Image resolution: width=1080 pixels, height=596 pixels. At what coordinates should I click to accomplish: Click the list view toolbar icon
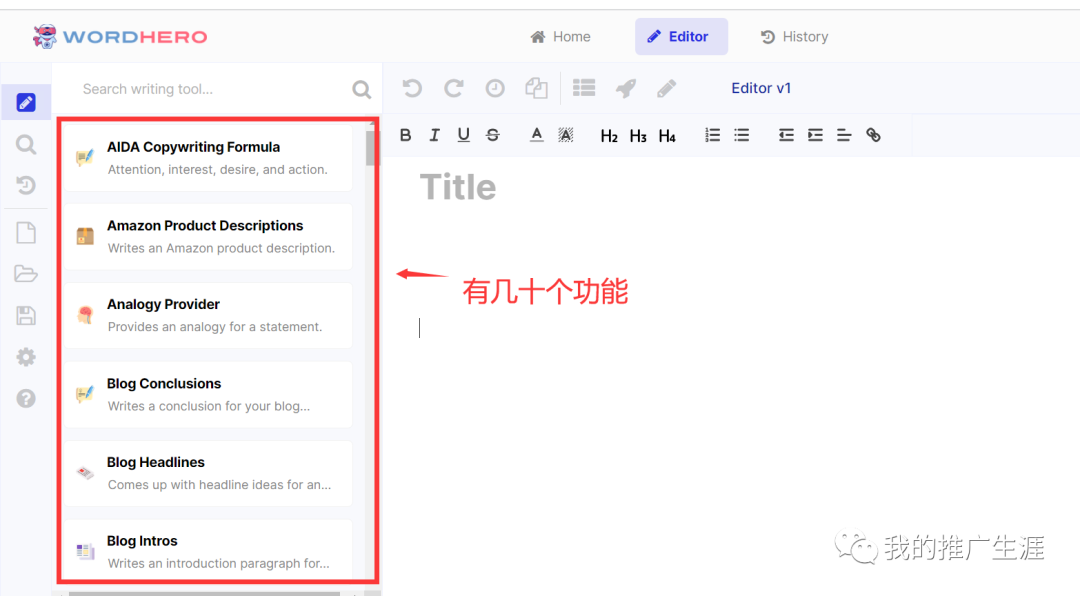click(x=584, y=88)
